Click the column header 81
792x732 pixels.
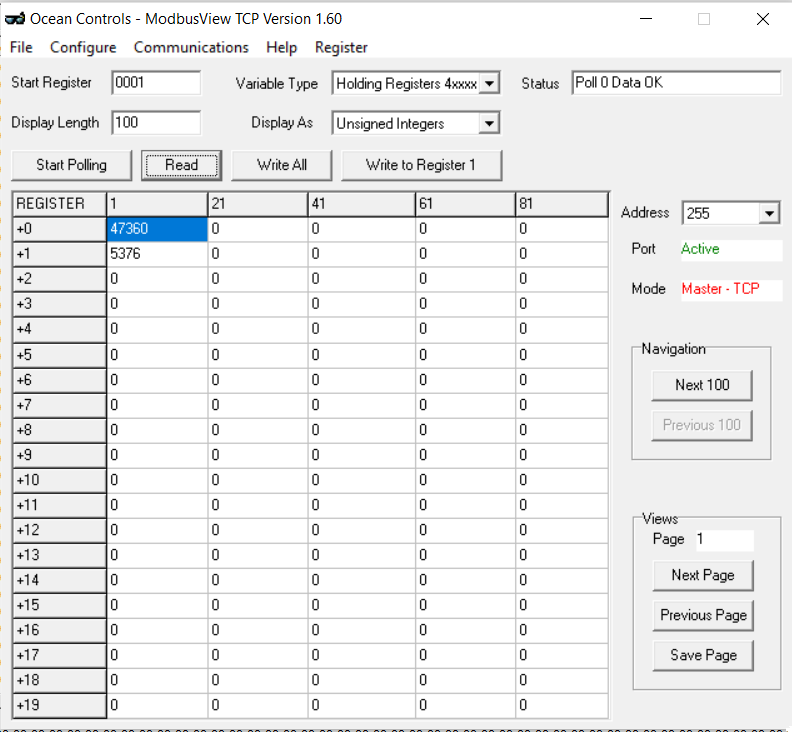pyautogui.click(x=562, y=204)
